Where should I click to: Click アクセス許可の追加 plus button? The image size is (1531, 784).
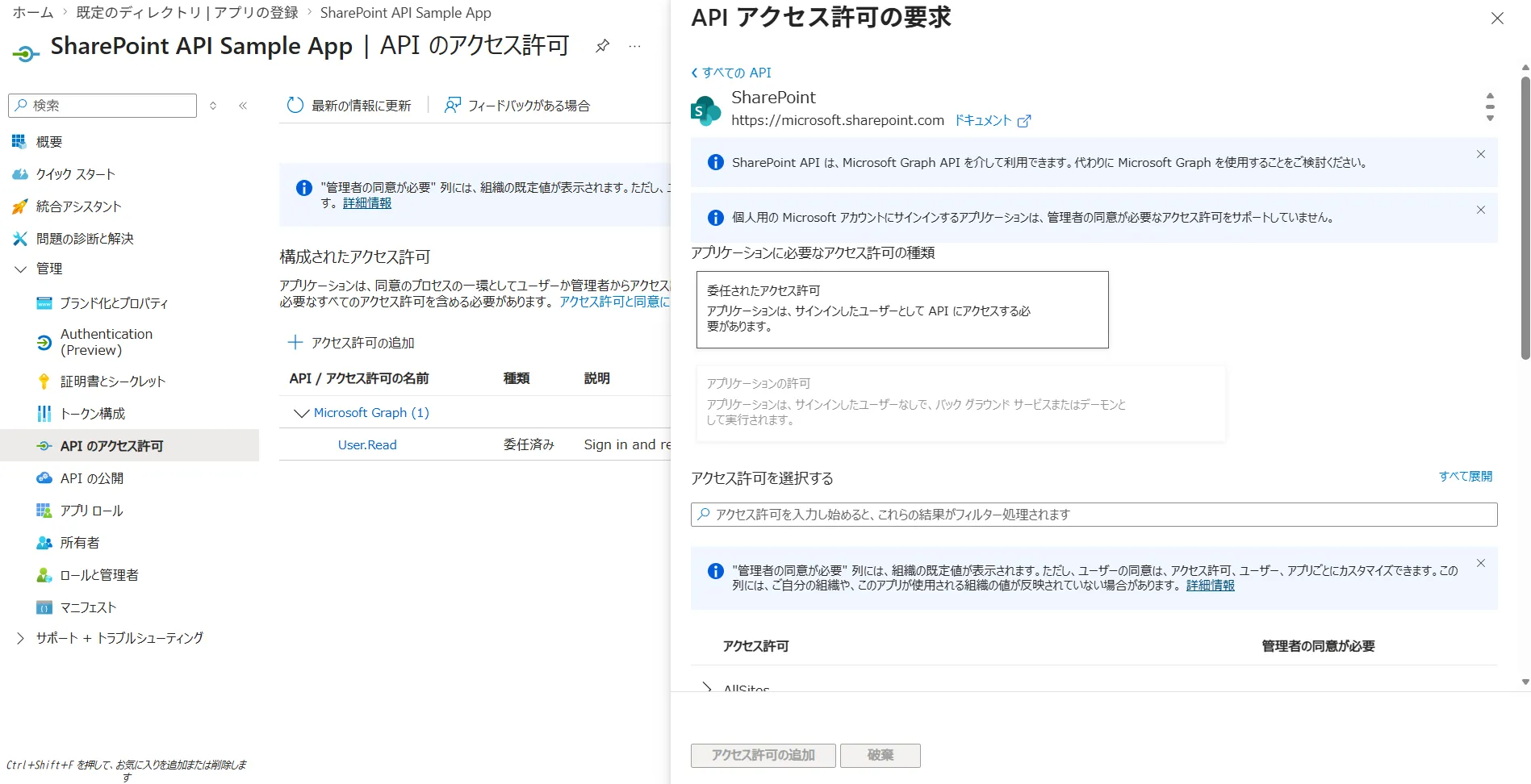point(351,343)
